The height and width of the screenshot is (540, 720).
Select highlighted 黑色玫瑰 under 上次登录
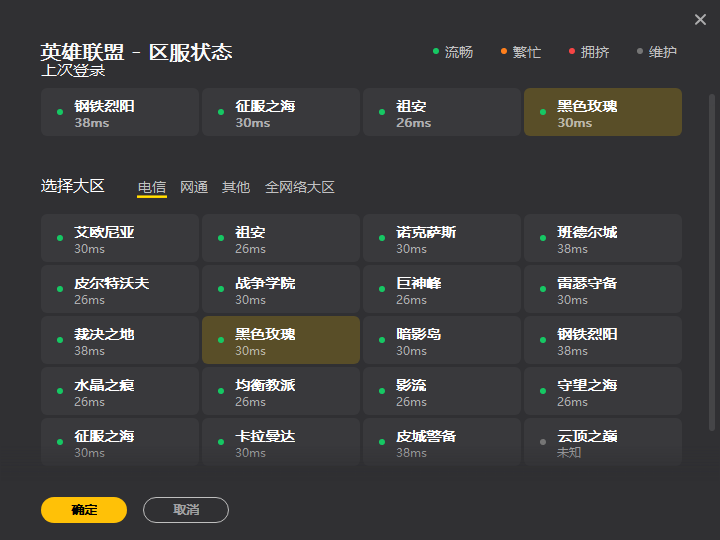(603, 112)
